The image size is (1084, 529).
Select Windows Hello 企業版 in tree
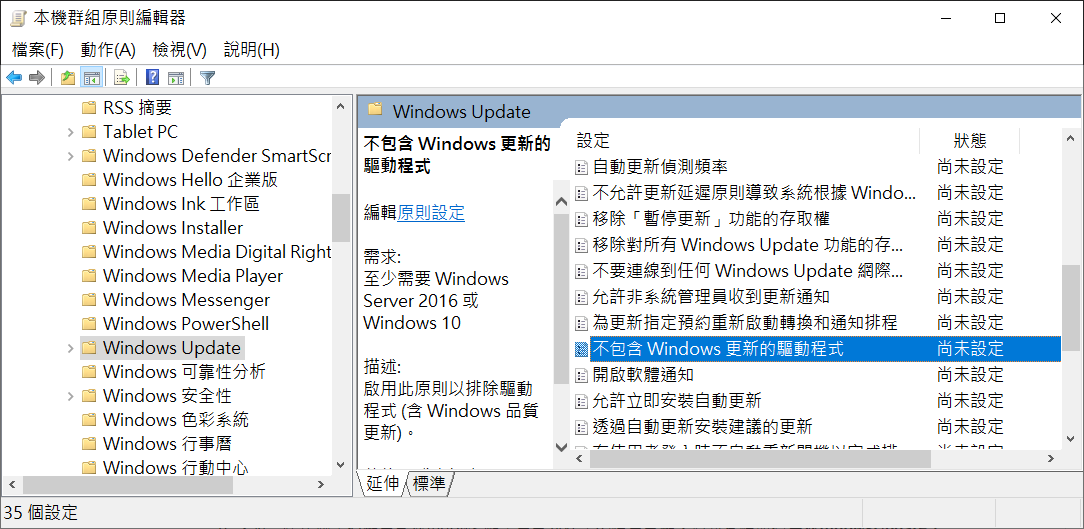pyautogui.click(x=190, y=180)
